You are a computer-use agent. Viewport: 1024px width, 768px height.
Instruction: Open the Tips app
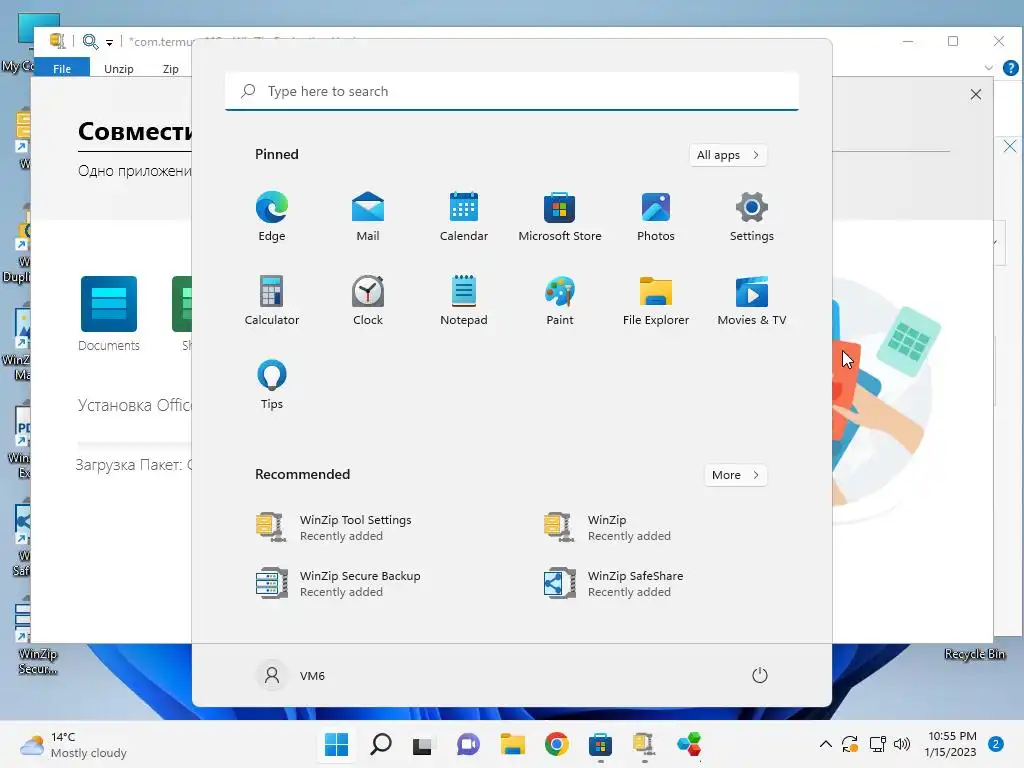click(x=272, y=385)
